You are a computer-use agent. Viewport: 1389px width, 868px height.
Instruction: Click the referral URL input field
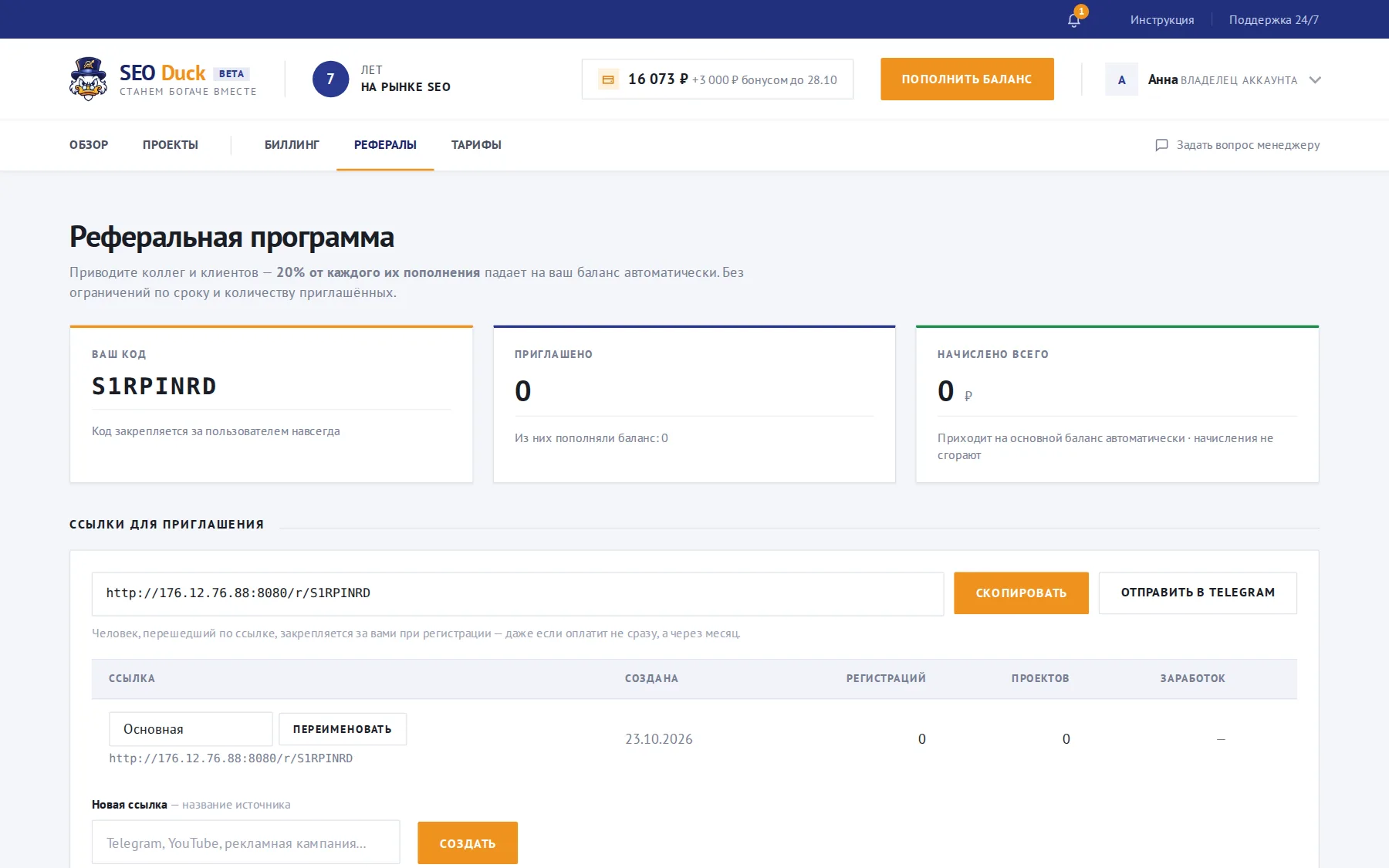coord(518,593)
